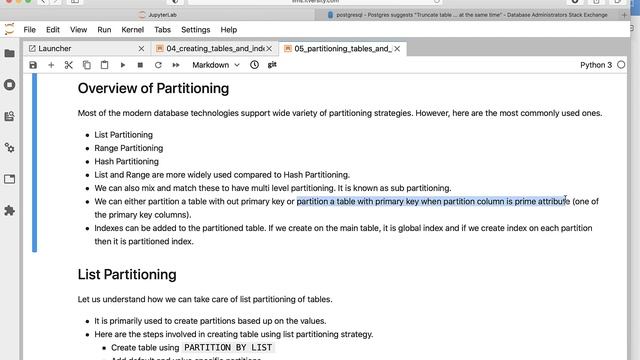640x360 pixels.
Task: Click 'Here are the steps involved' bullet
Action: 233,334
